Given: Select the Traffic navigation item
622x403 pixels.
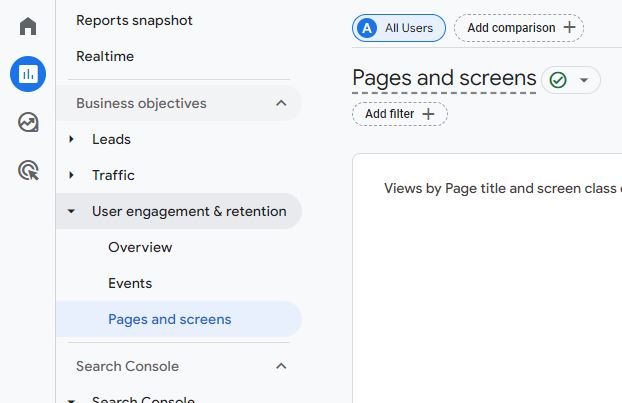Looking at the screenshot, I should (x=113, y=175).
